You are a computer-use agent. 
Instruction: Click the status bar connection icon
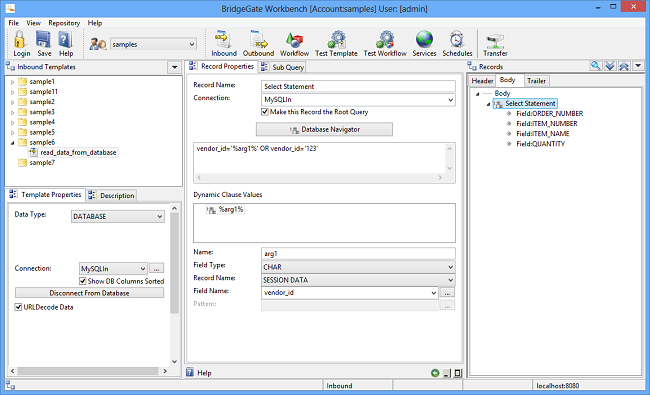point(10,385)
